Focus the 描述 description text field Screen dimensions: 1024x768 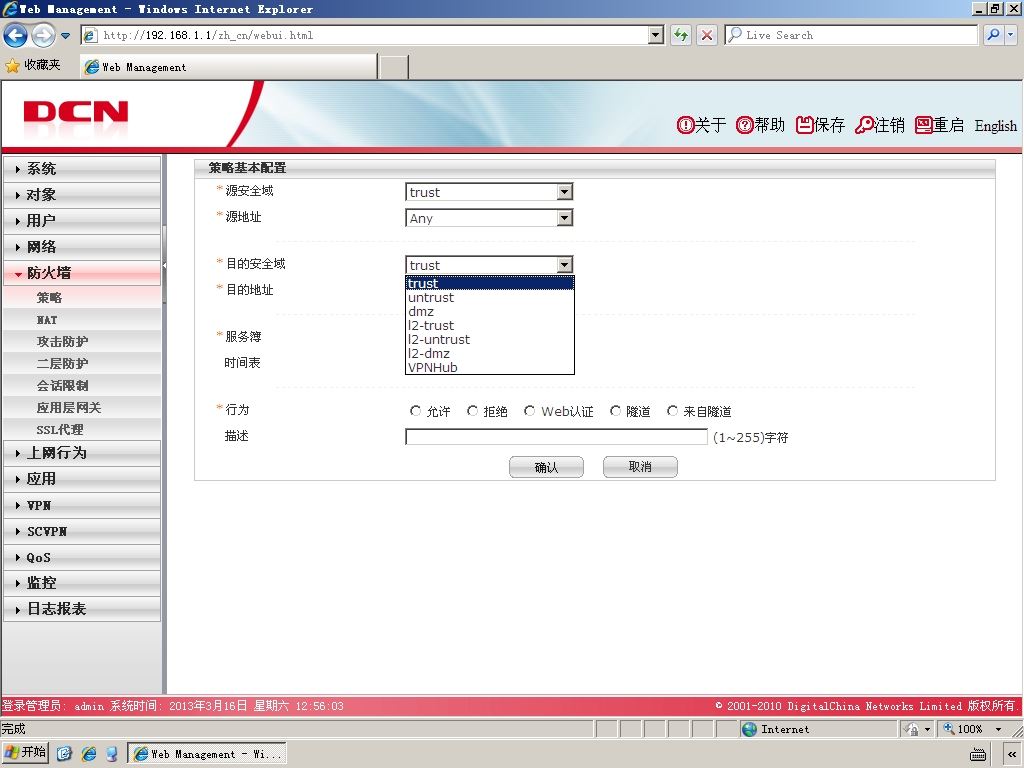point(556,436)
